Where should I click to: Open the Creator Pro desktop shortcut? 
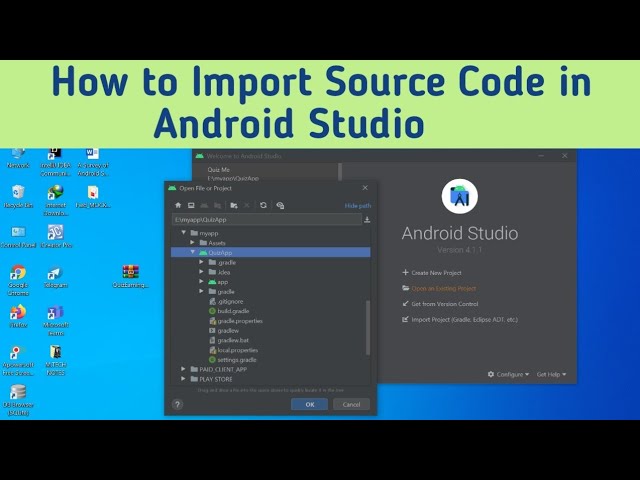click(x=56, y=237)
